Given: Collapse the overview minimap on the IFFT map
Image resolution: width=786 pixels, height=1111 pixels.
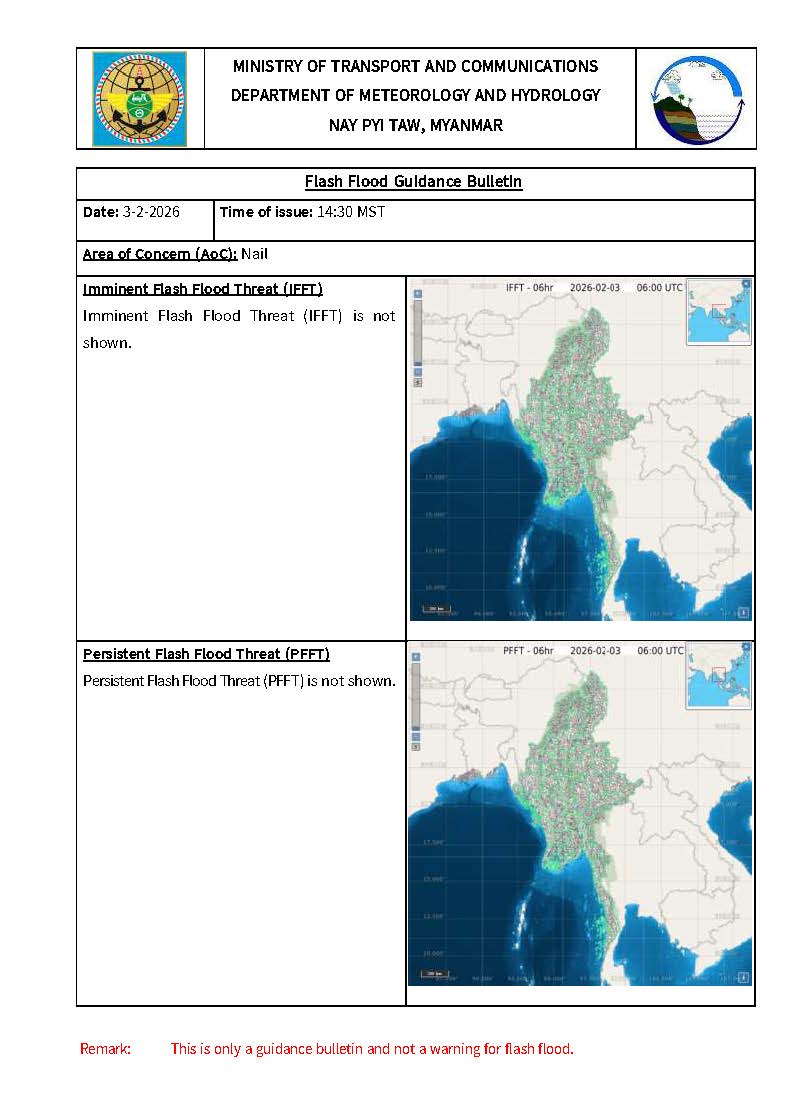Looking at the screenshot, I should pos(747,284).
